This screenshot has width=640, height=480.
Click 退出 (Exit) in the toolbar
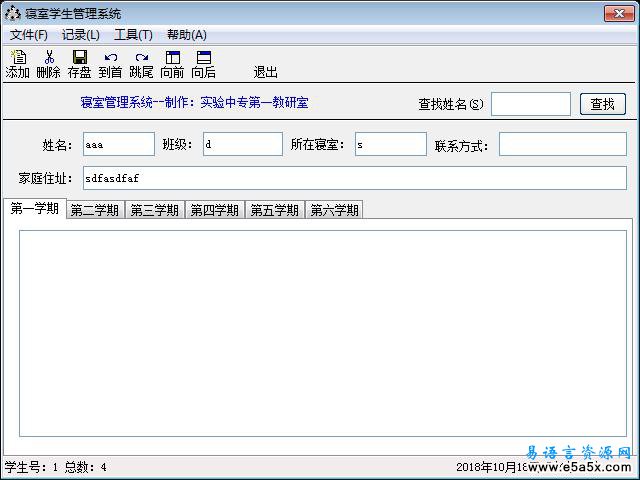point(265,72)
